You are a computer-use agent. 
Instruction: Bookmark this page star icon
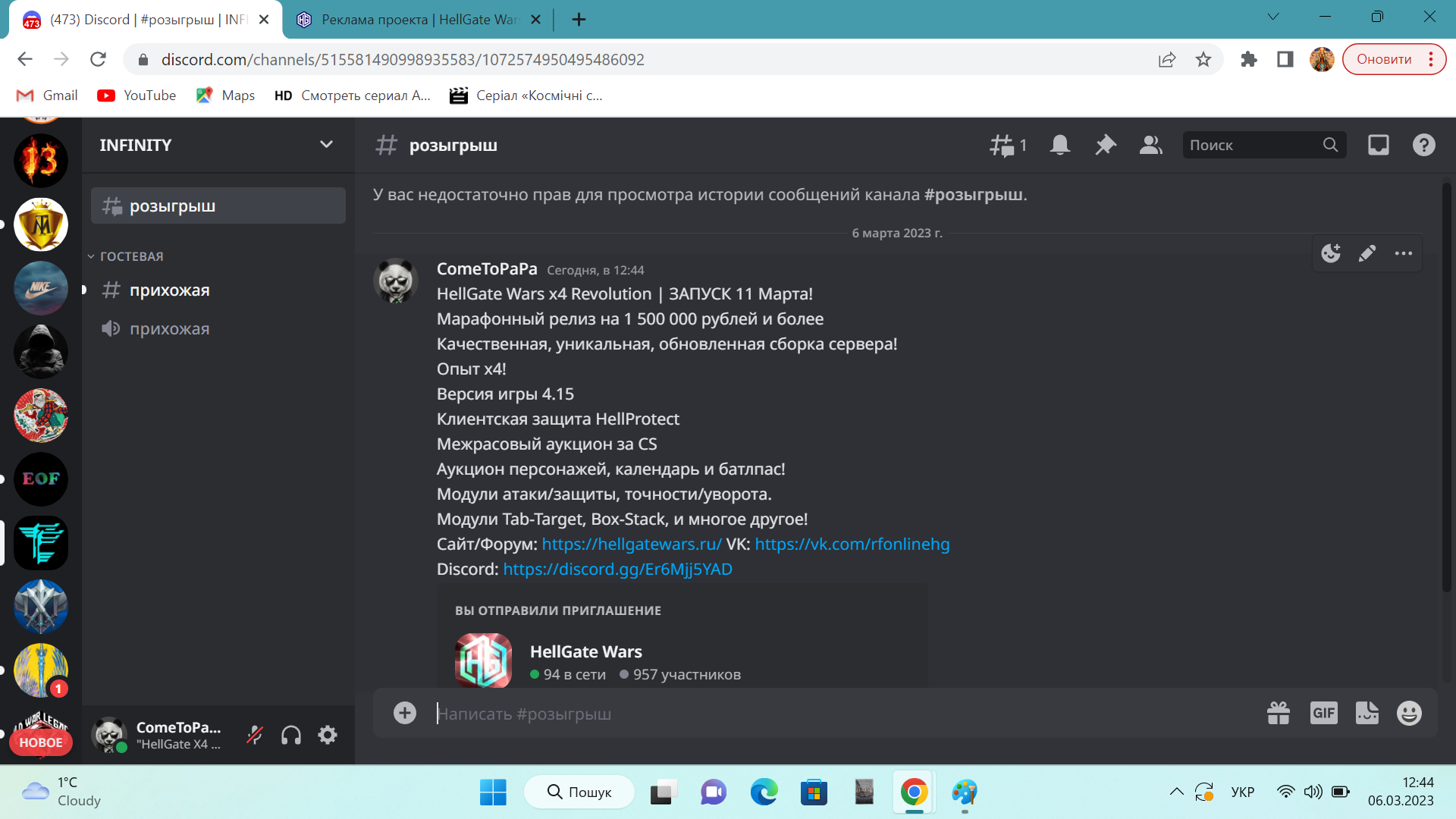1203,59
